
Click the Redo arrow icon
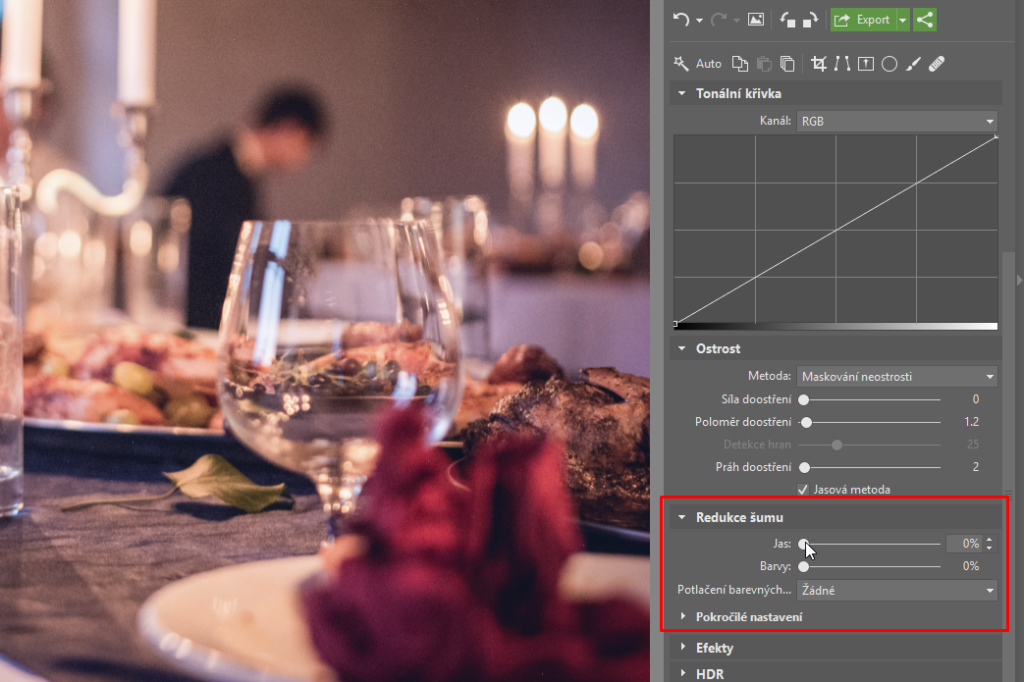point(718,20)
